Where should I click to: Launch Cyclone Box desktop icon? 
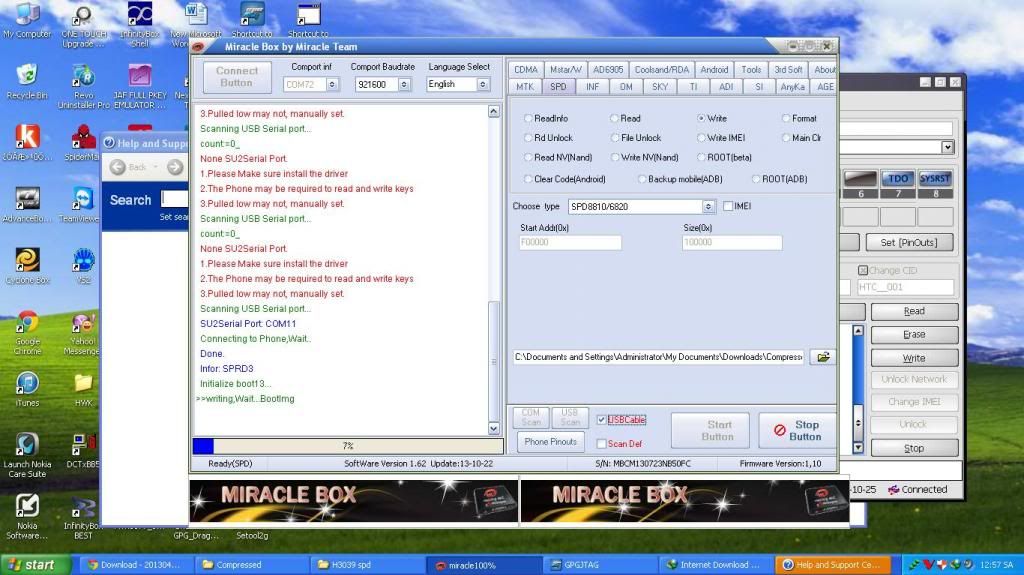click(x=27, y=266)
